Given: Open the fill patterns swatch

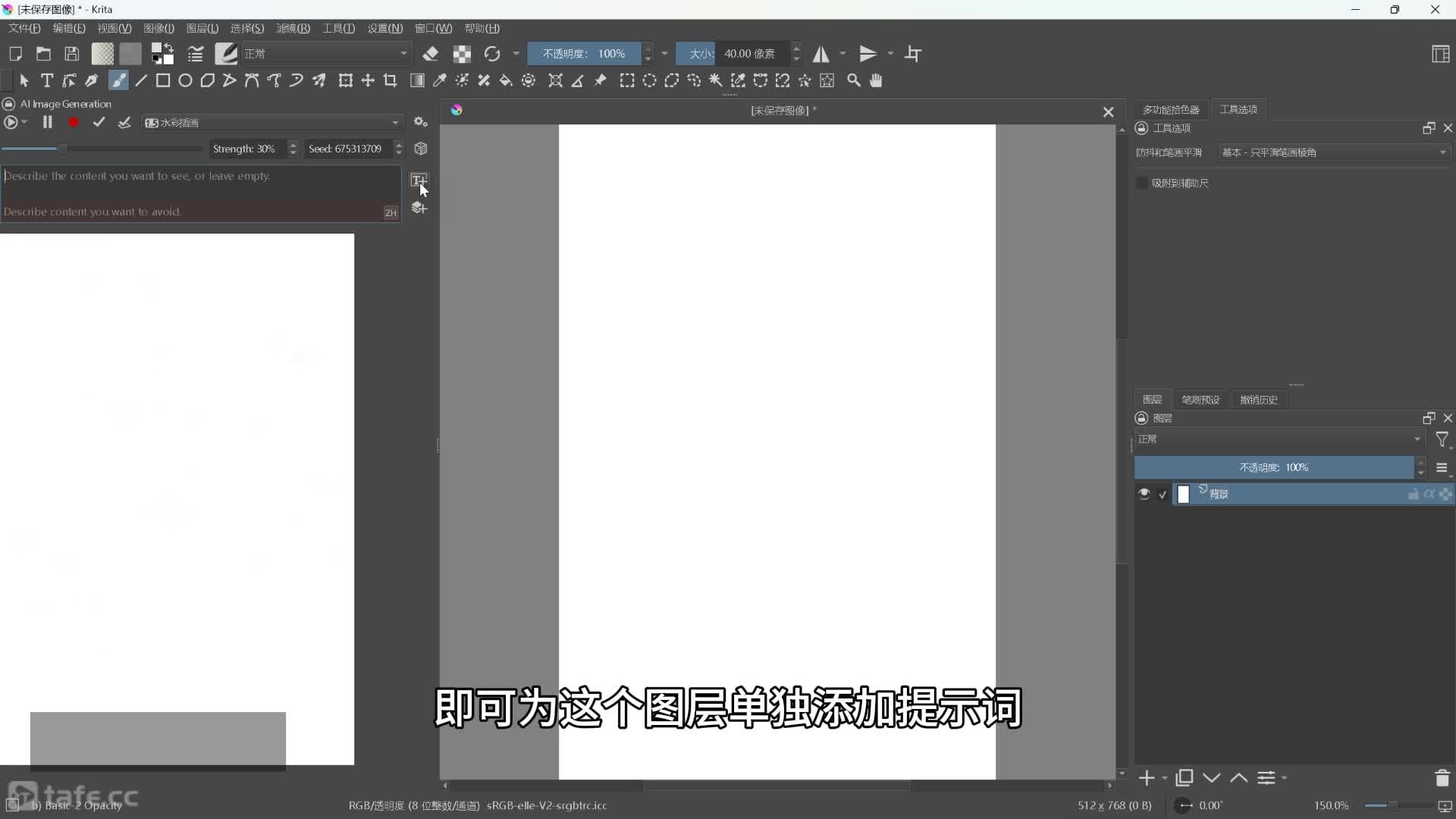Looking at the screenshot, I should pyautogui.click(x=130, y=53).
